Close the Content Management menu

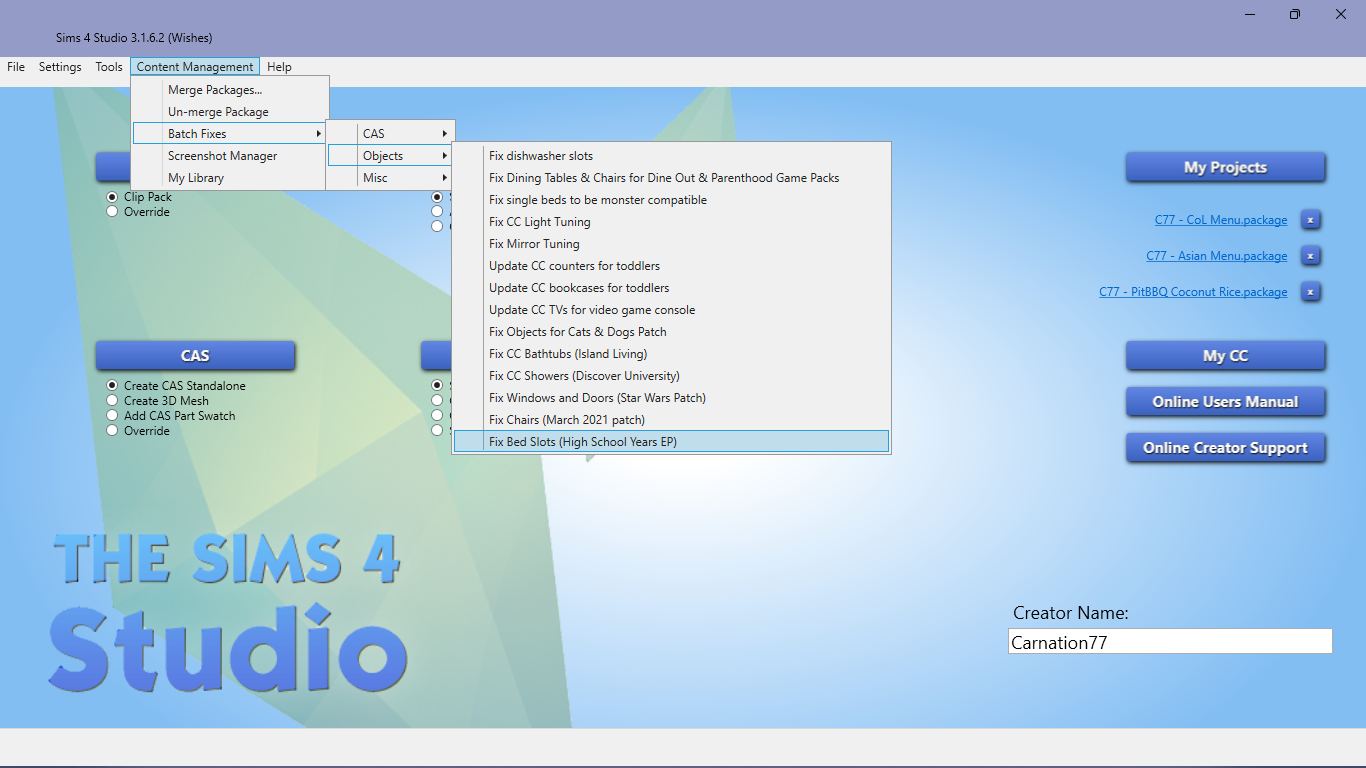tap(195, 67)
